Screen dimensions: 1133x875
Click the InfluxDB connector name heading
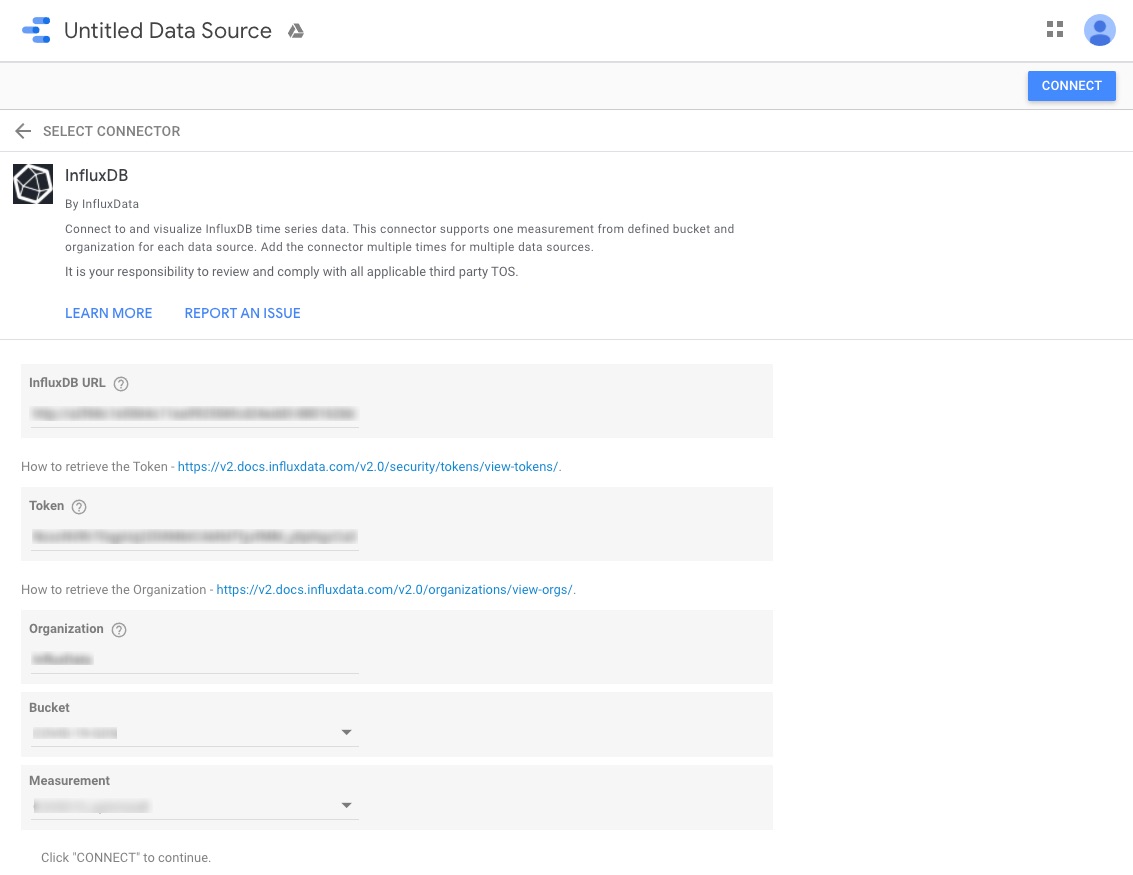click(96, 175)
